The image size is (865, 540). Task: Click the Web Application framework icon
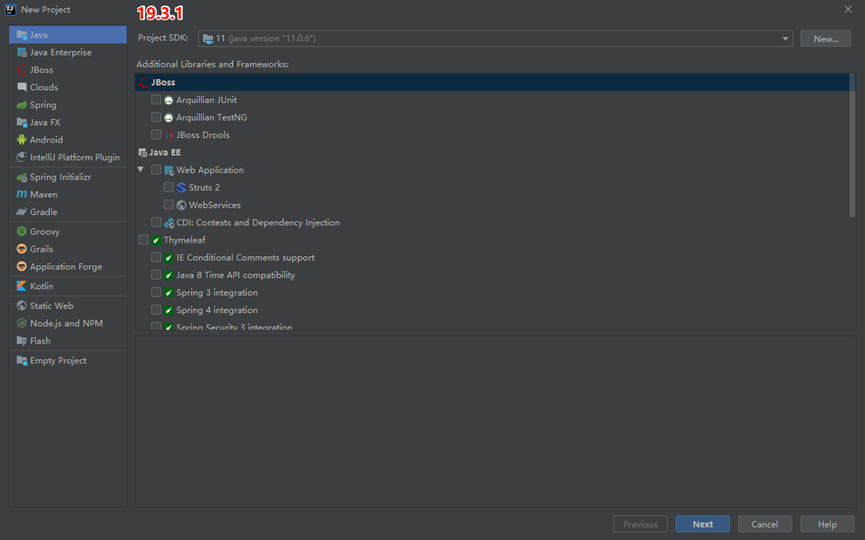169,170
